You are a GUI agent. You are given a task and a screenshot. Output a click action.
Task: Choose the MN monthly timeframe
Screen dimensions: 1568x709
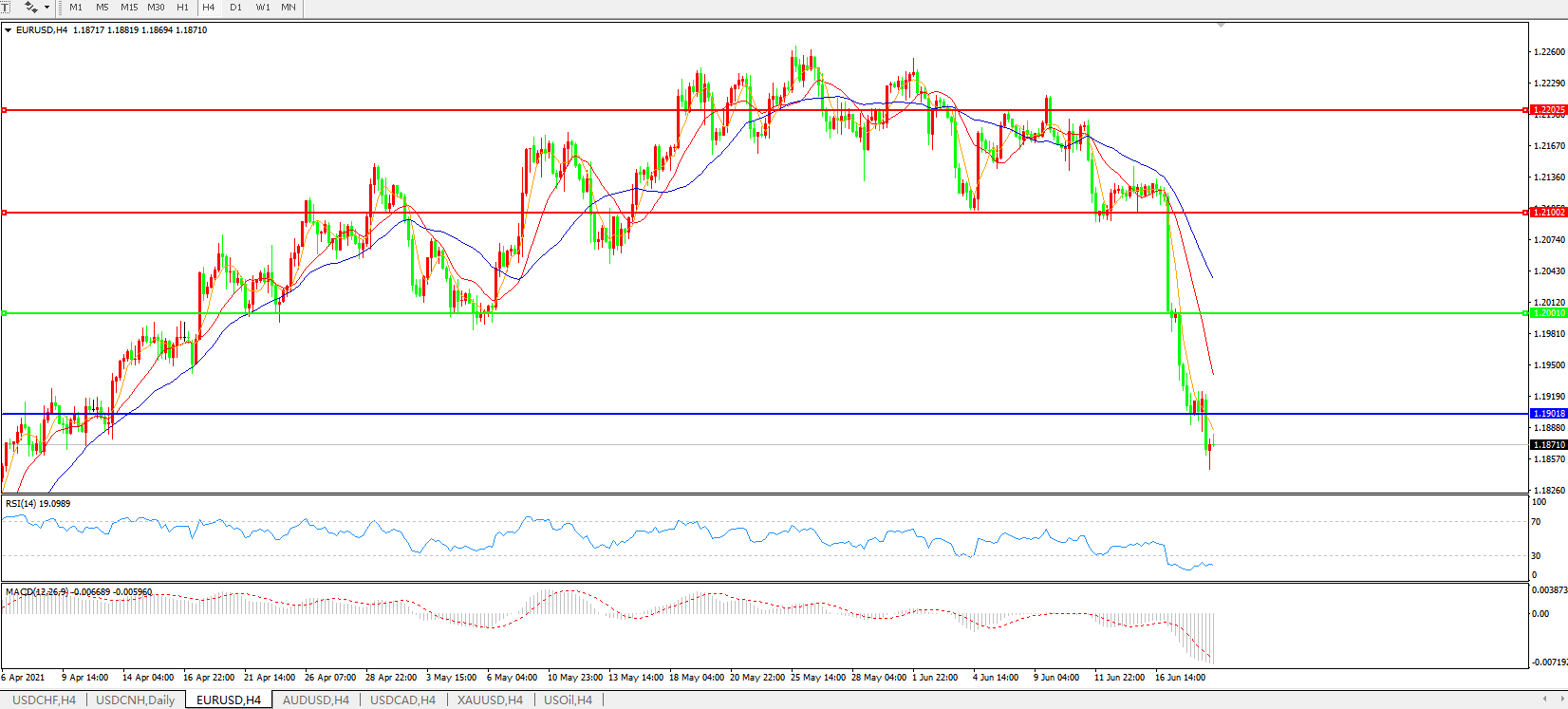click(289, 8)
